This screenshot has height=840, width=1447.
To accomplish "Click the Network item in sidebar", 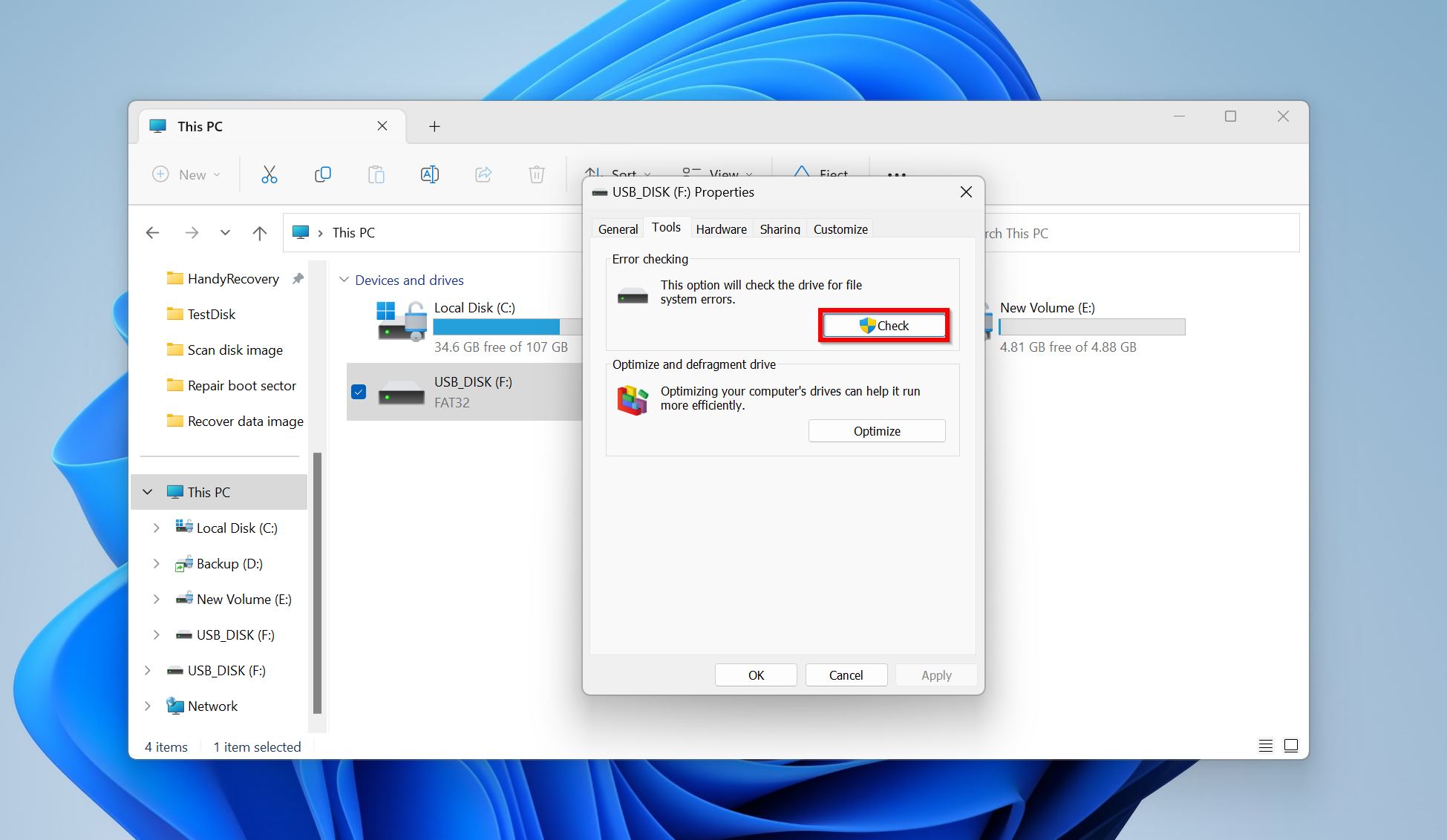I will [x=214, y=706].
